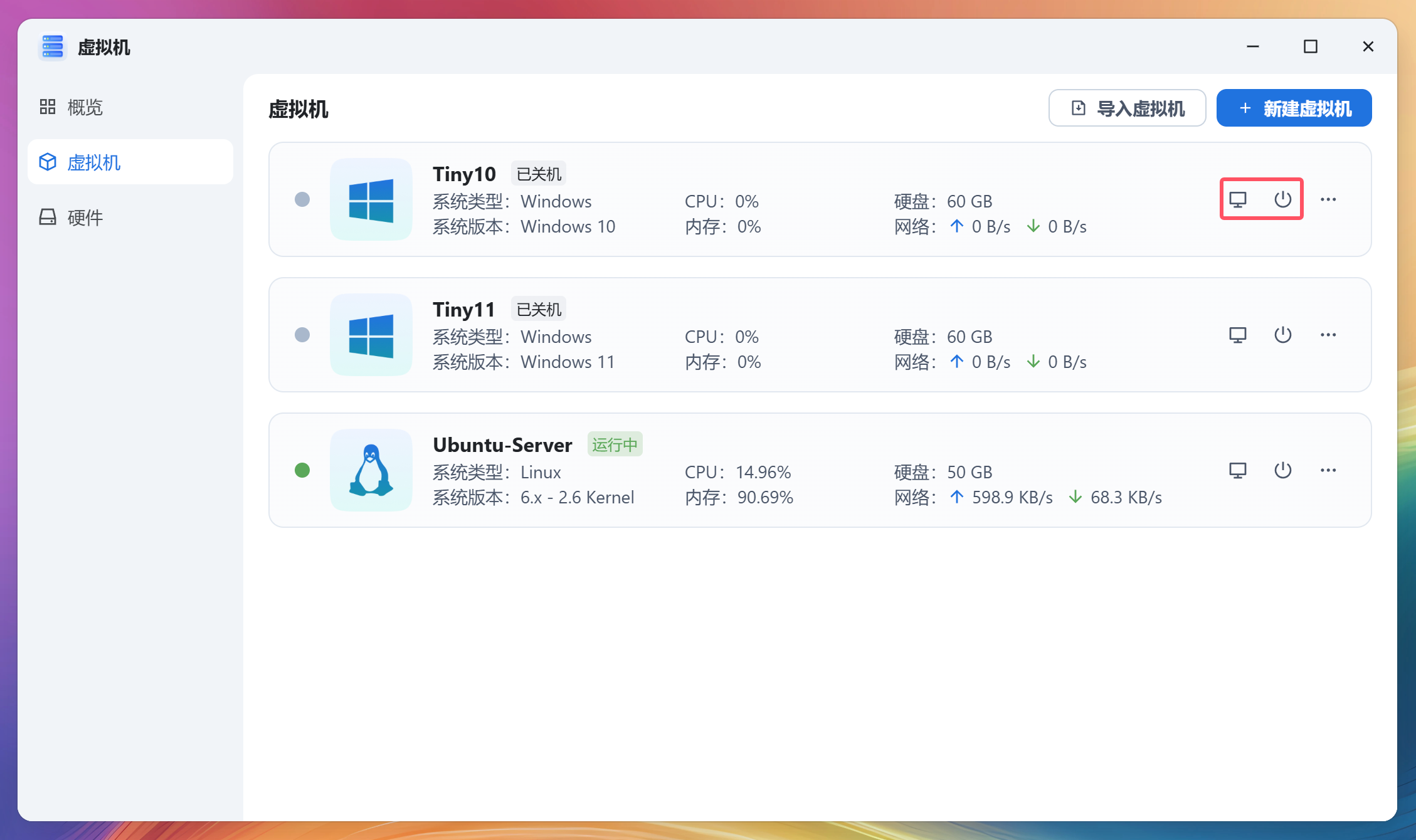This screenshot has width=1416, height=840.
Task: Open Ubuntu-Server console display icon
Action: click(x=1237, y=470)
